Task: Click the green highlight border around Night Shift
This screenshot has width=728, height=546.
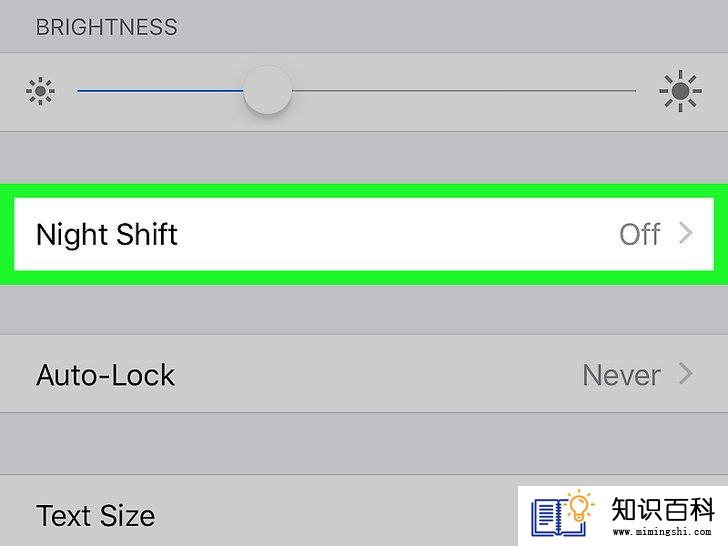Action: coord(364,191)
